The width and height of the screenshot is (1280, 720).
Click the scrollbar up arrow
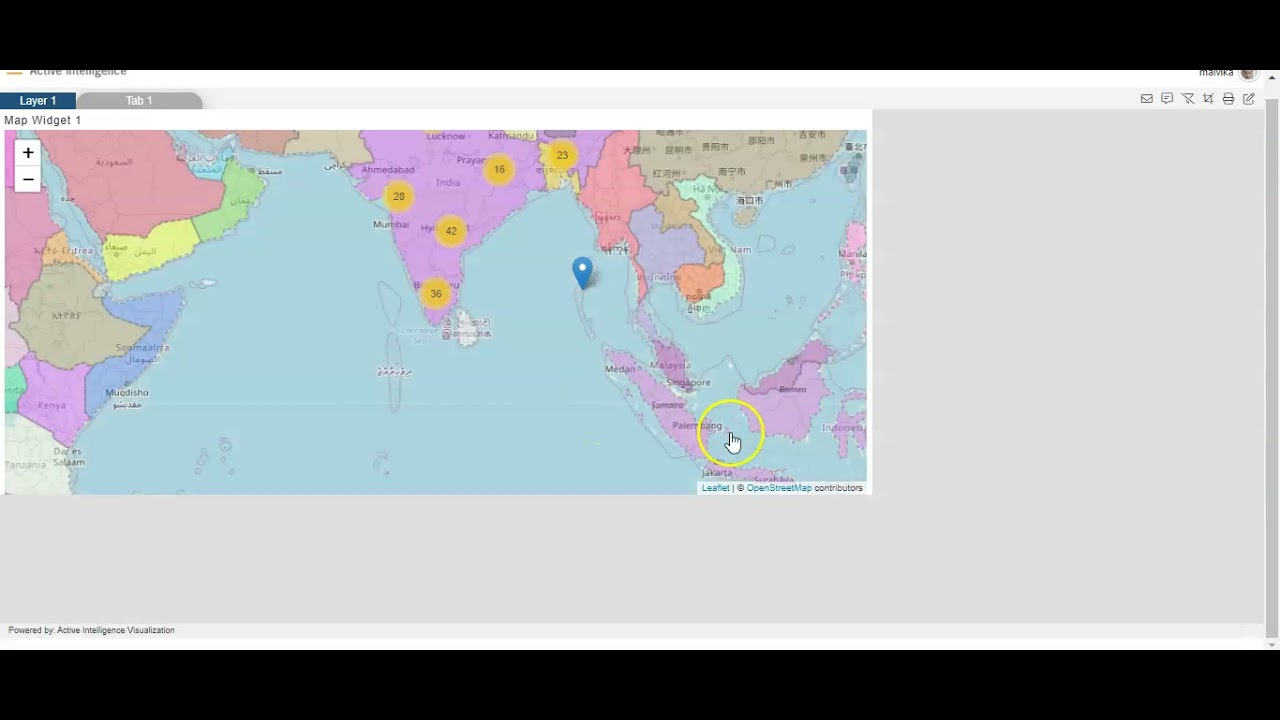tap(1272, 76)
